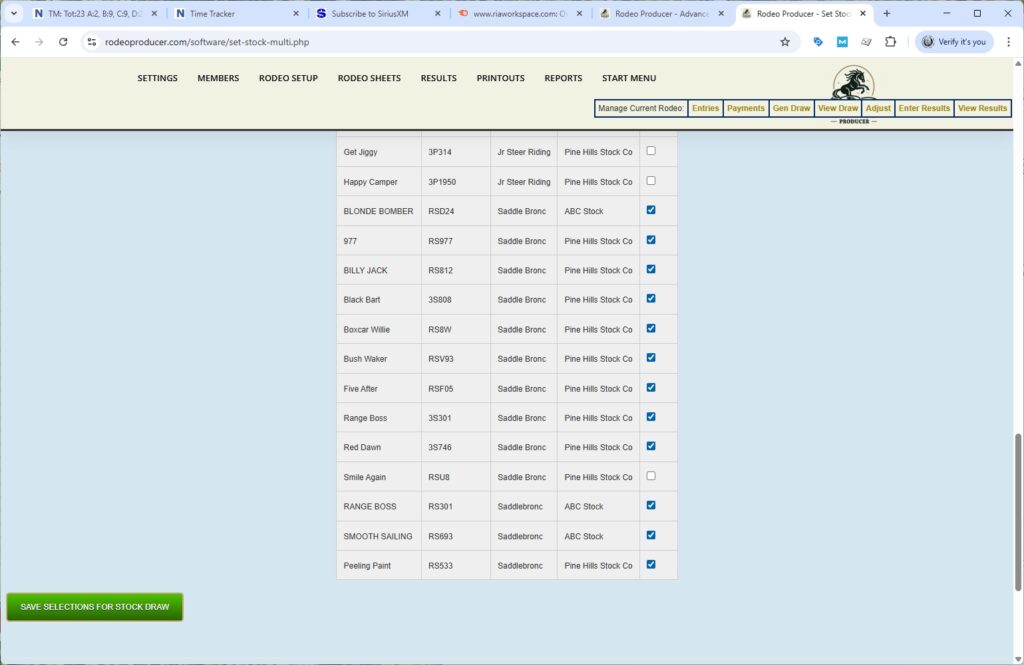Open the SETTINGS menu
The image size is (1024, 665).
[157, 78]
